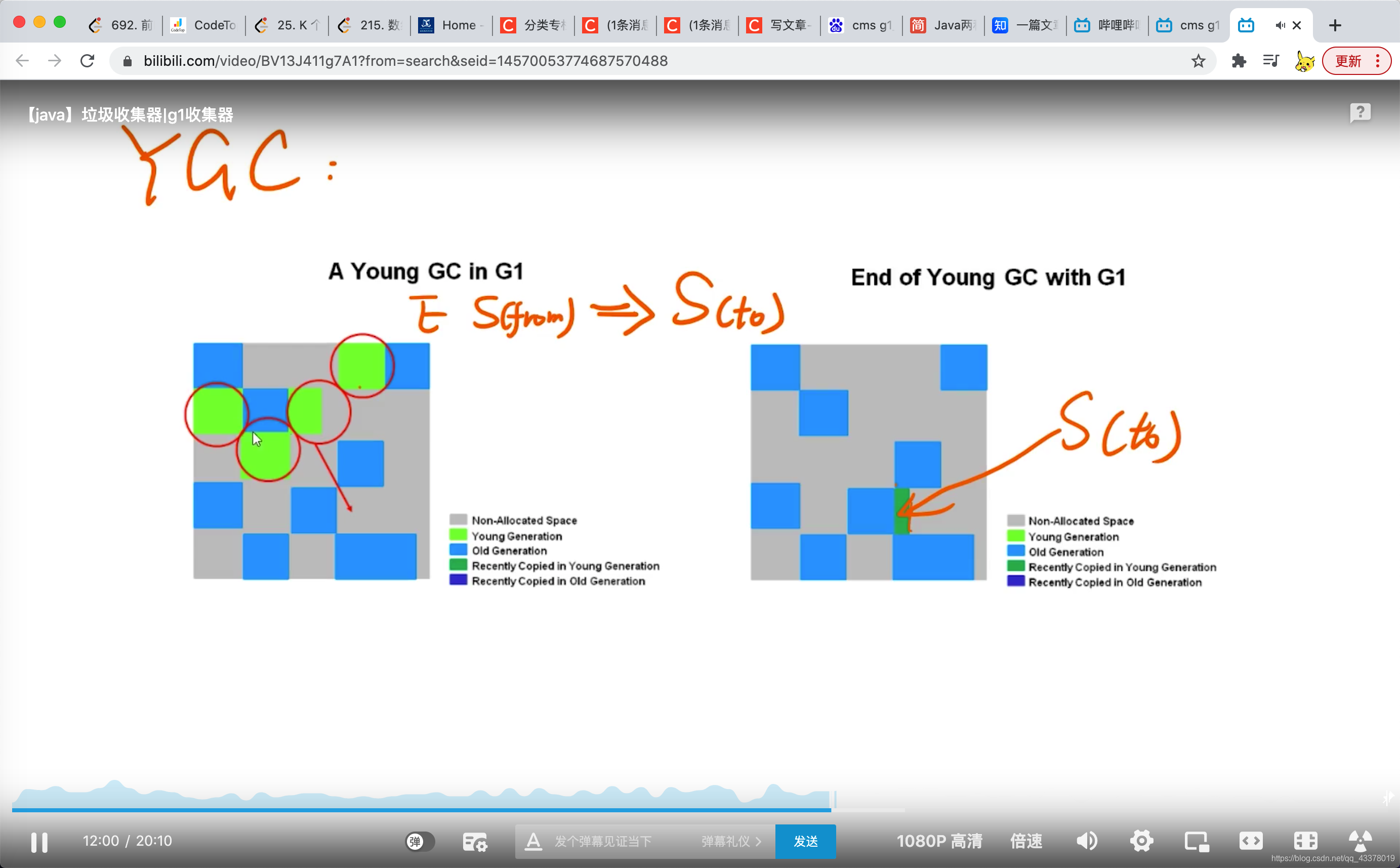
Task: Seek on the video progress bar
Action: (459, 810)
